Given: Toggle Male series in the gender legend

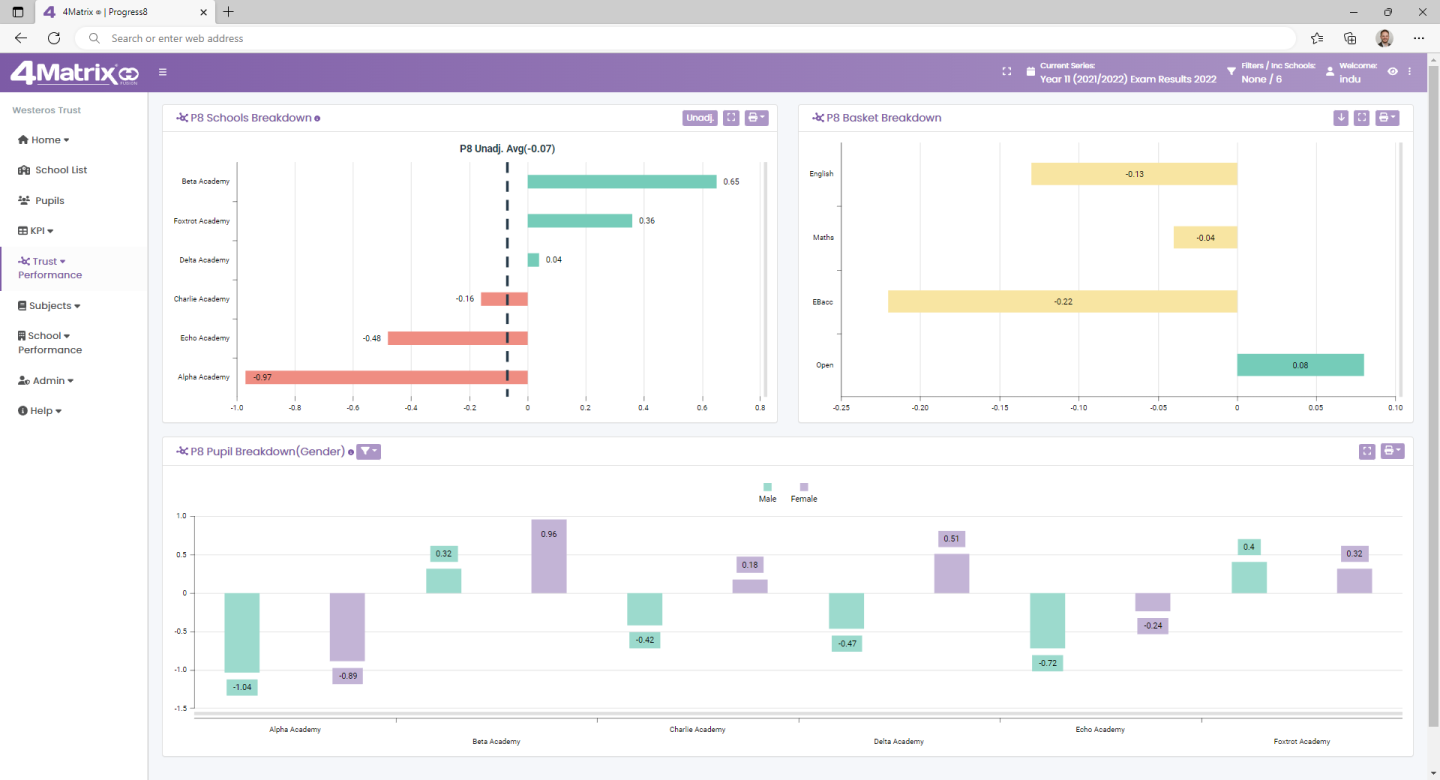Looking at the screenshot, I should [x=767, y=487].
